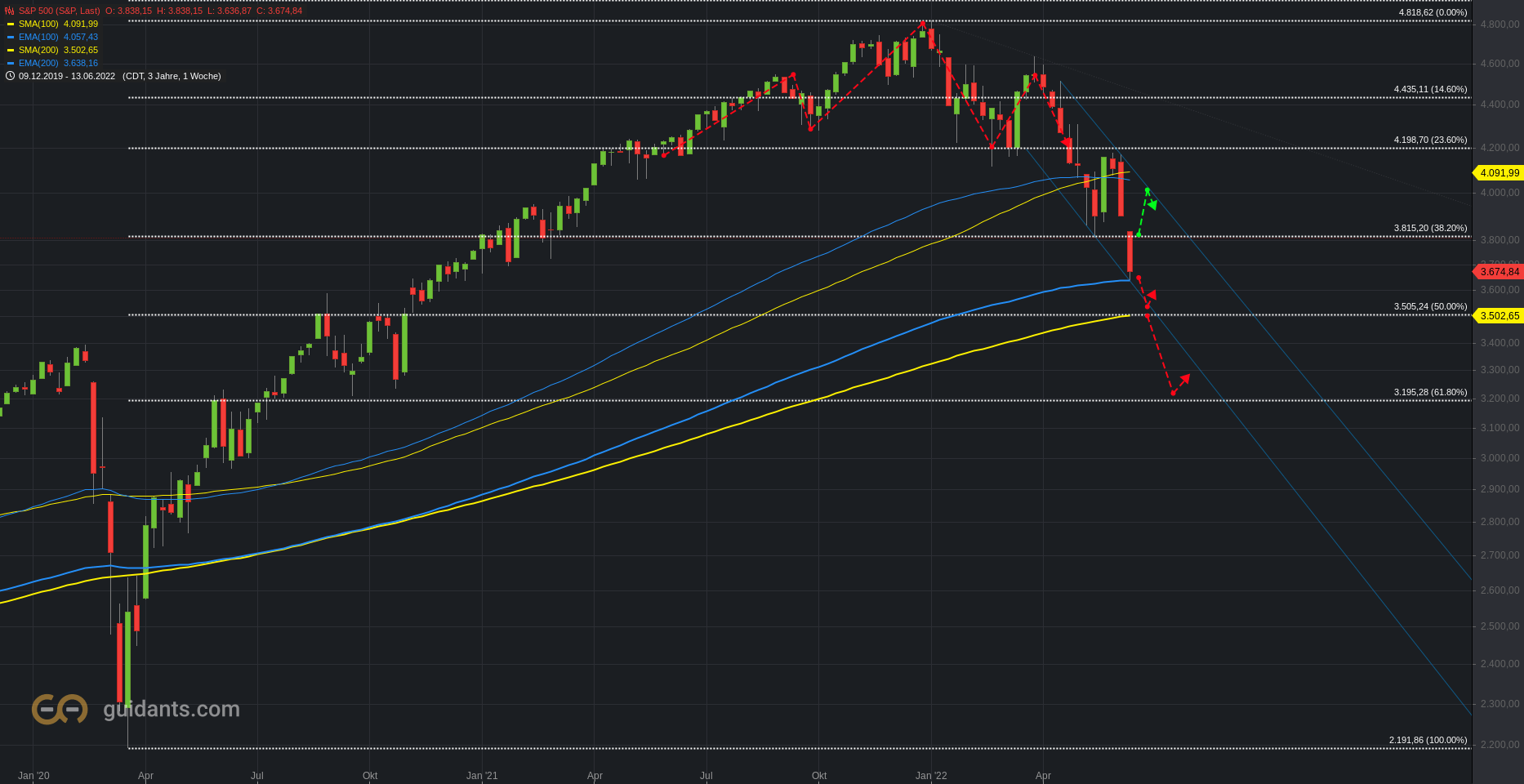Click the EMA(200) value 3.638,16 in legend
The image size is (1524, 784).
(81, 63)
